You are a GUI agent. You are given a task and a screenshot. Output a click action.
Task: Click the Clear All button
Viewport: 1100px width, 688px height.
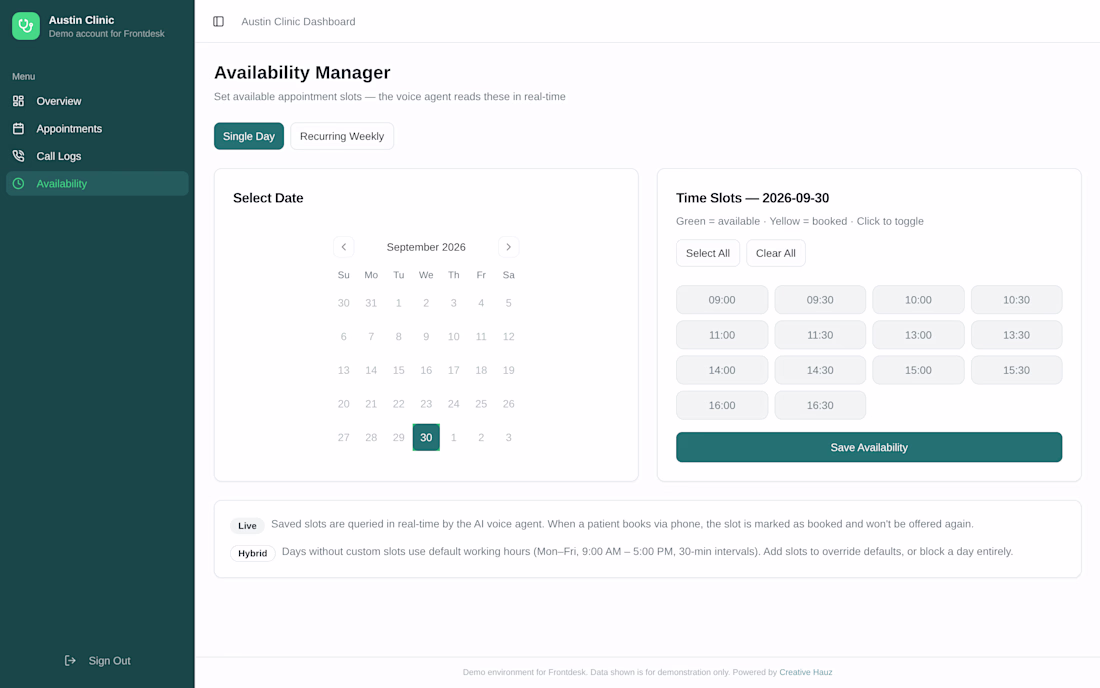point(776,253)
